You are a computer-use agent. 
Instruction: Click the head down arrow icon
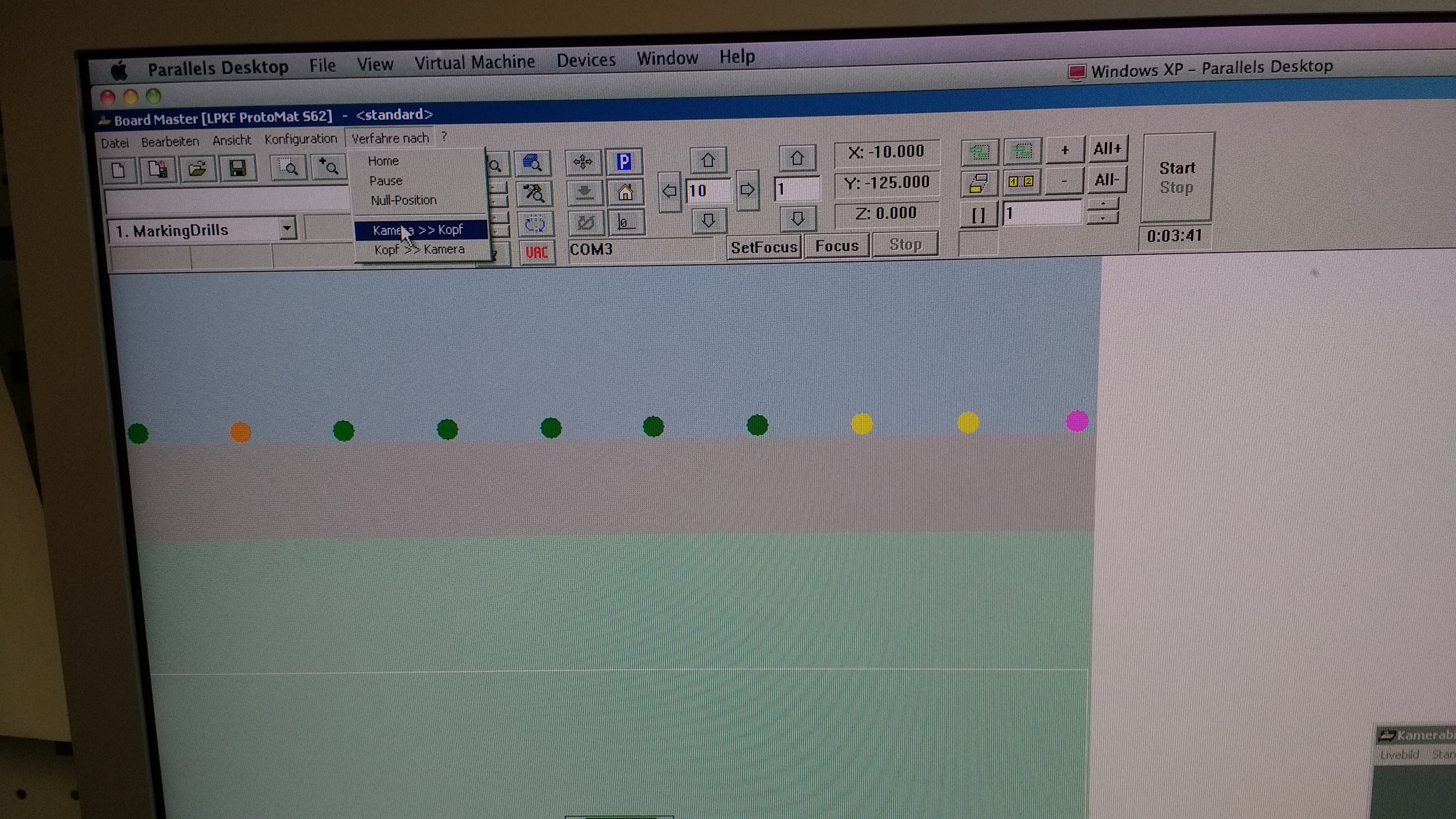click(x=584, y=193)
